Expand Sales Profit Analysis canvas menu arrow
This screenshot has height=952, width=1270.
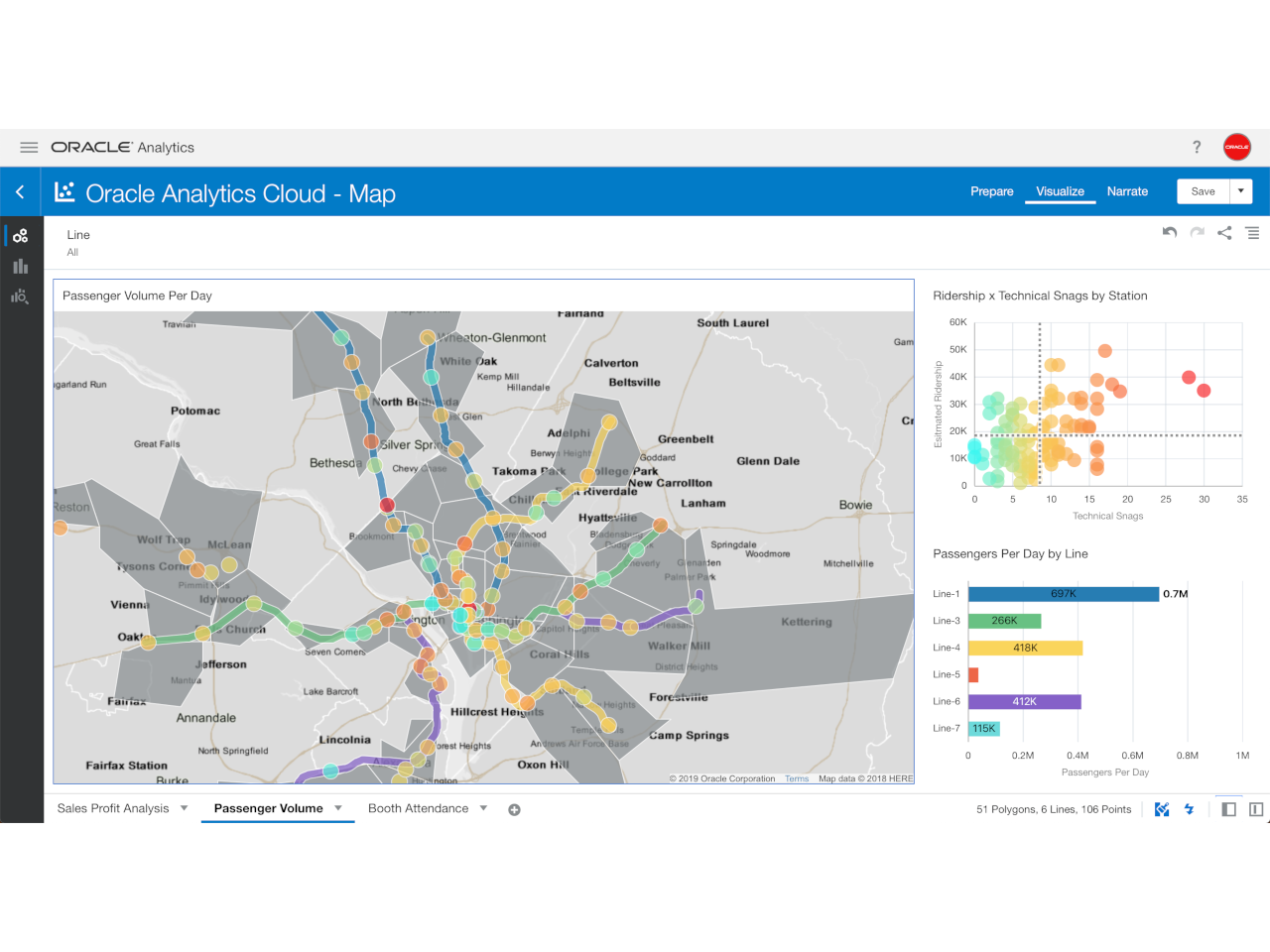coord(184,808)
